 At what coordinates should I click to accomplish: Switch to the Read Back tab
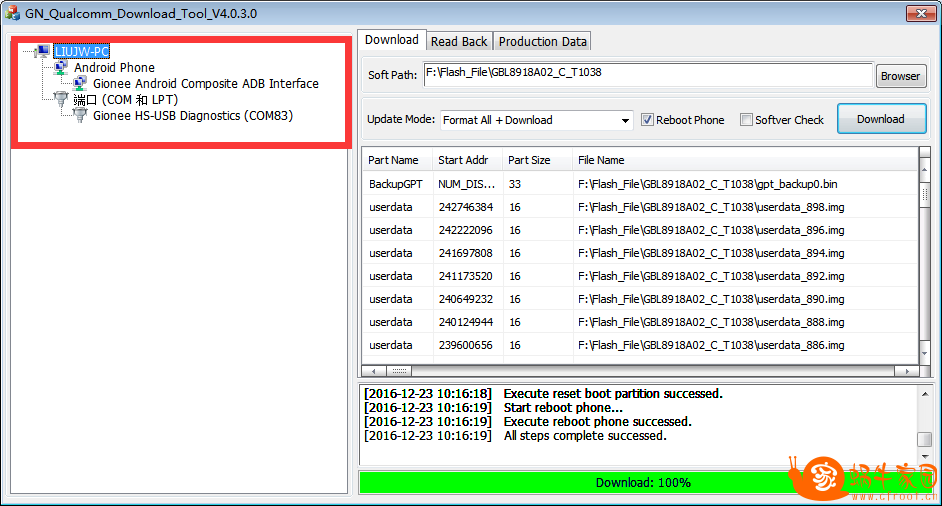[459, 41]
